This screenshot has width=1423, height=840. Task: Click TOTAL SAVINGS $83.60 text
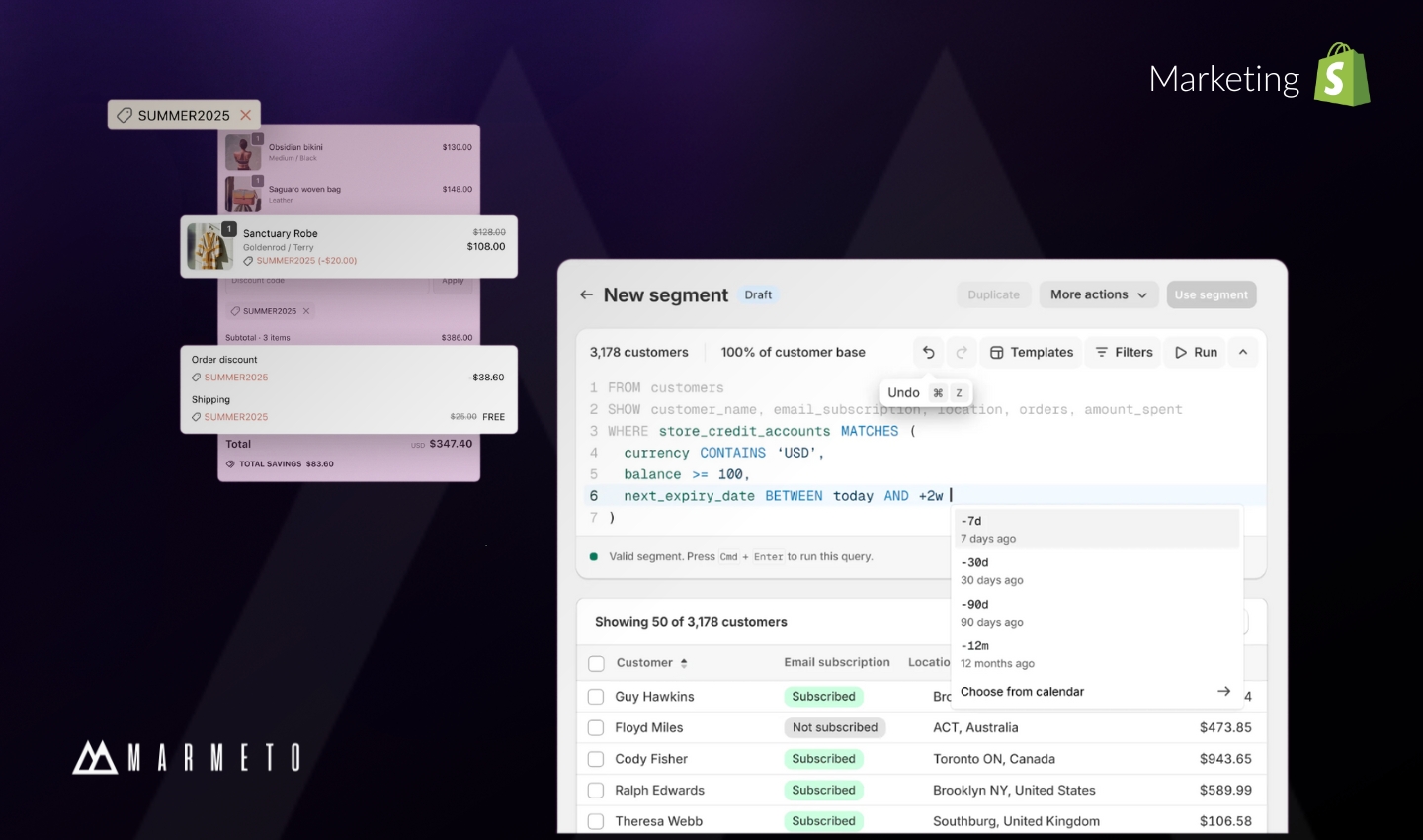tap(286, 463)
